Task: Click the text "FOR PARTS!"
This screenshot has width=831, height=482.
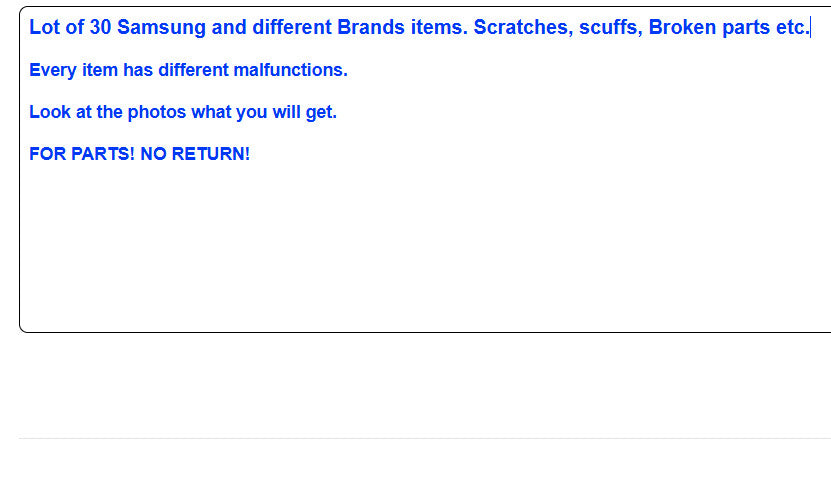Action: (82, 154)
